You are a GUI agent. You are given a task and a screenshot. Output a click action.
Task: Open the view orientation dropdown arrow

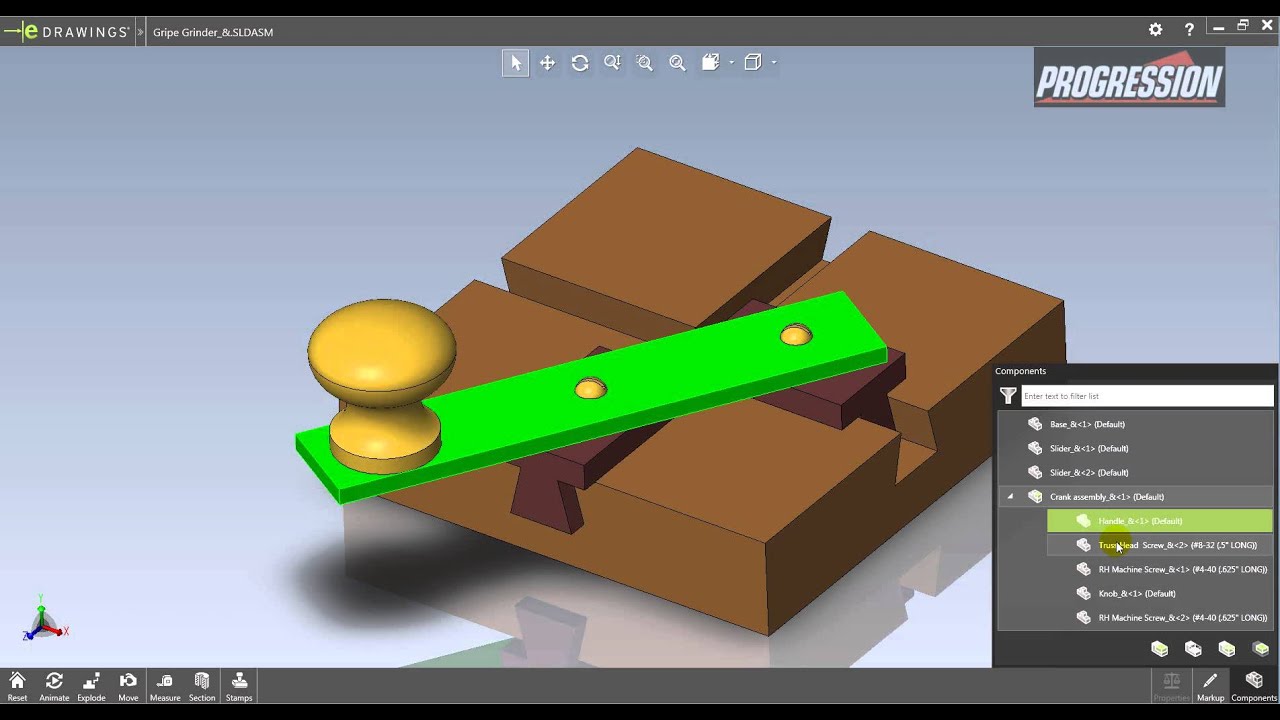[731, 63]
